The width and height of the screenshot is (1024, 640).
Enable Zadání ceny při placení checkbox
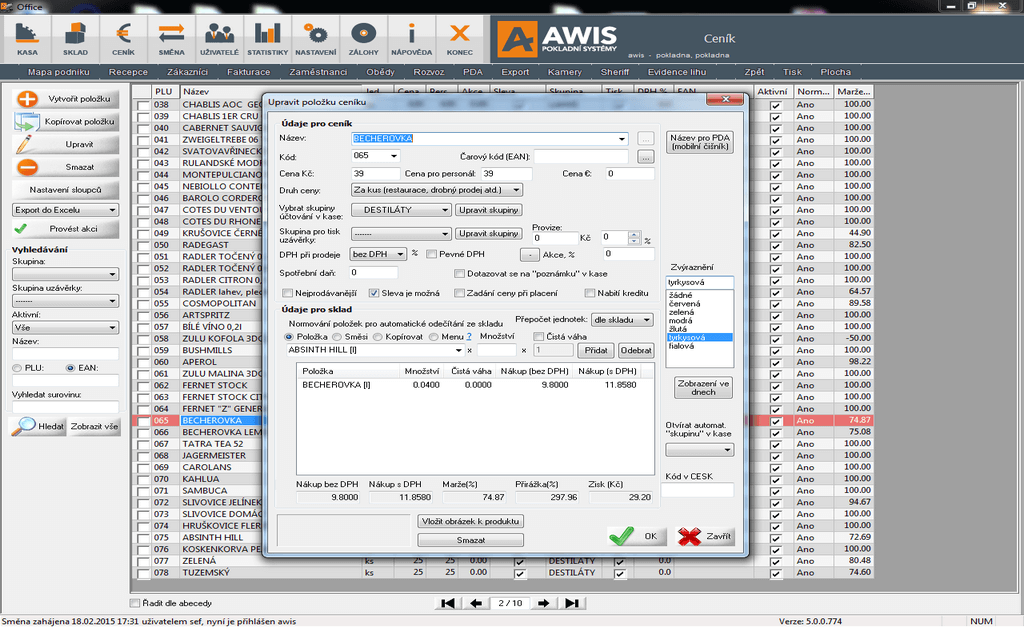459,293
